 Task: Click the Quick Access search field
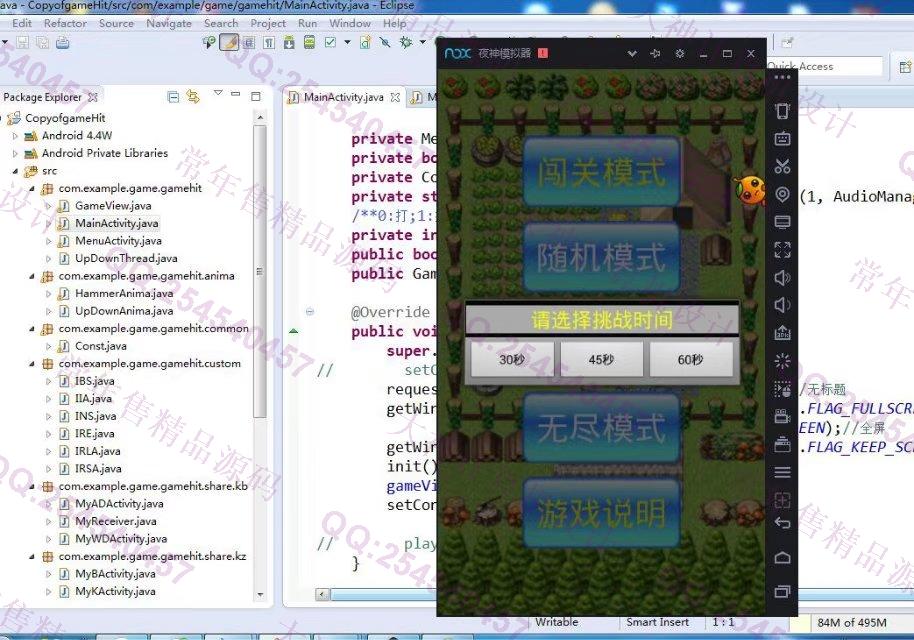tap(824, 66)
